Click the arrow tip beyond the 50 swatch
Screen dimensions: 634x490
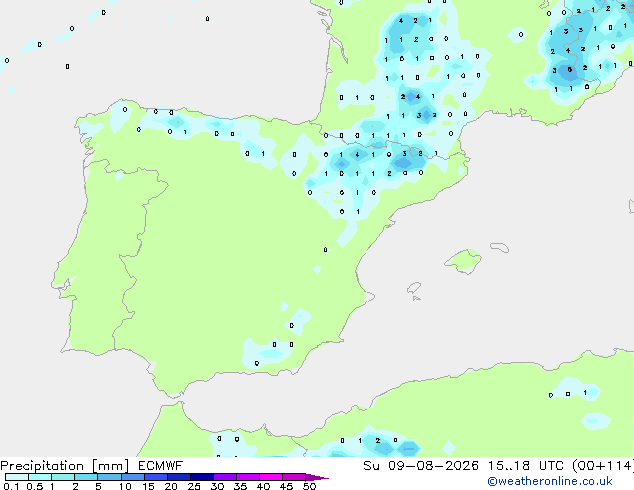(317, 477)
